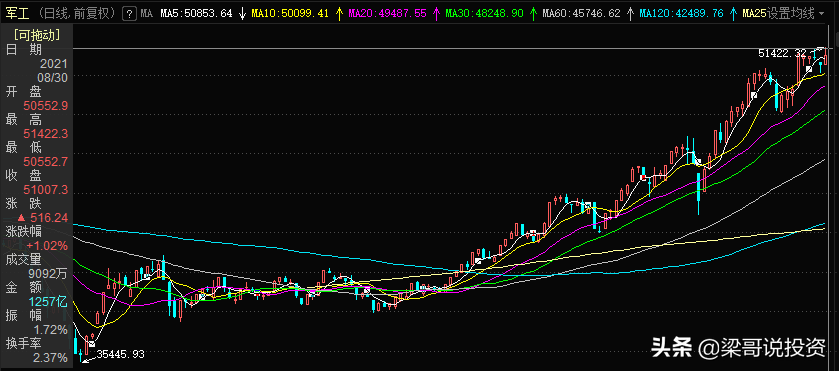
Task: Toggle the MA5 moving average label
Action: 196,13
